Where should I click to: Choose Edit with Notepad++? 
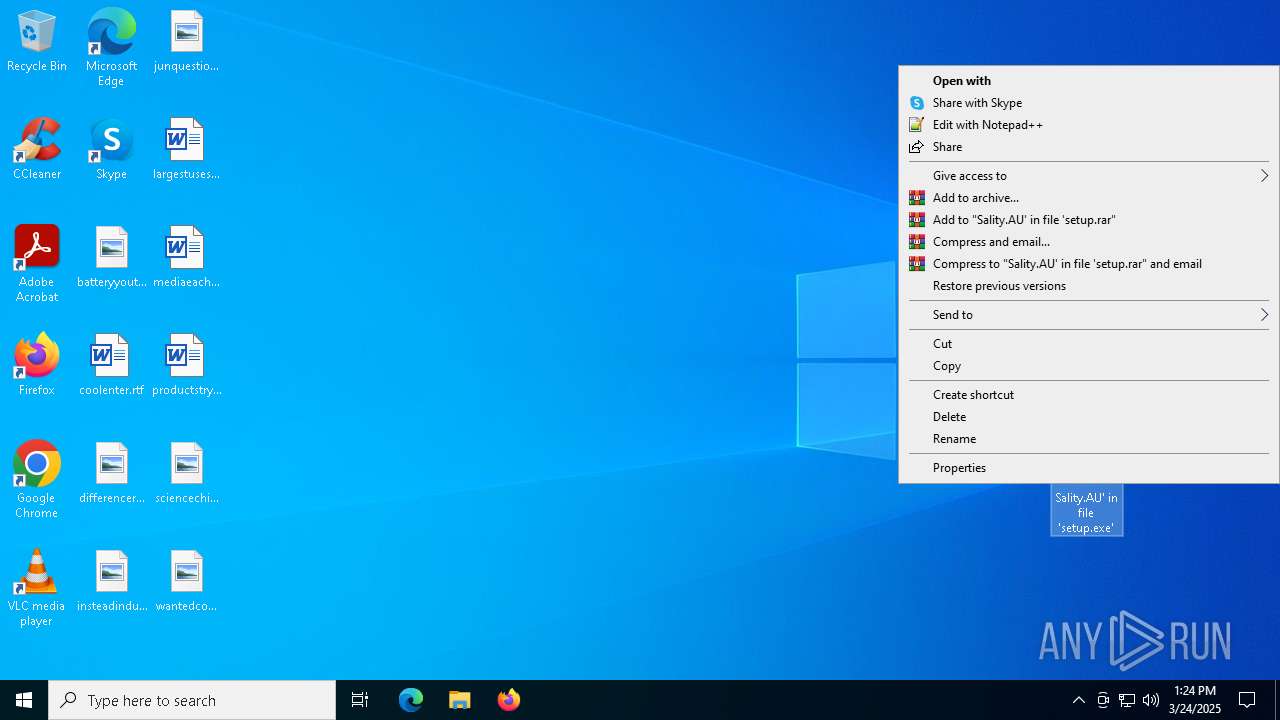1089,125
